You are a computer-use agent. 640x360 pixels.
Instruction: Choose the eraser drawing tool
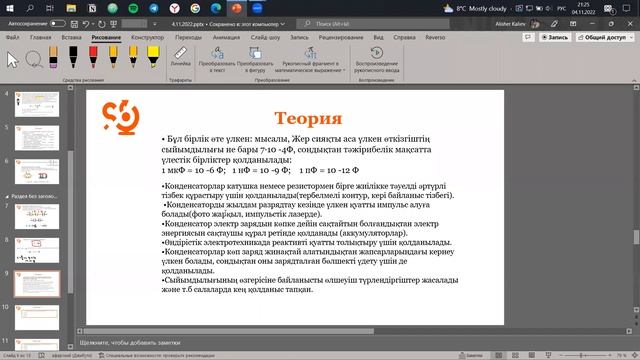(x=53, y=56)
